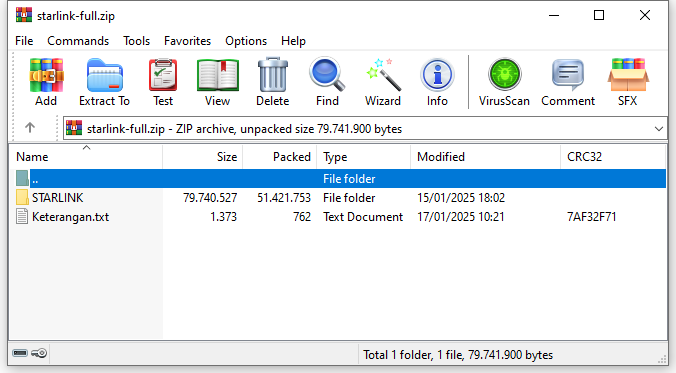Click the archive path address field
The width and height of the screenshot is (676, 373).
coord(365,129)
